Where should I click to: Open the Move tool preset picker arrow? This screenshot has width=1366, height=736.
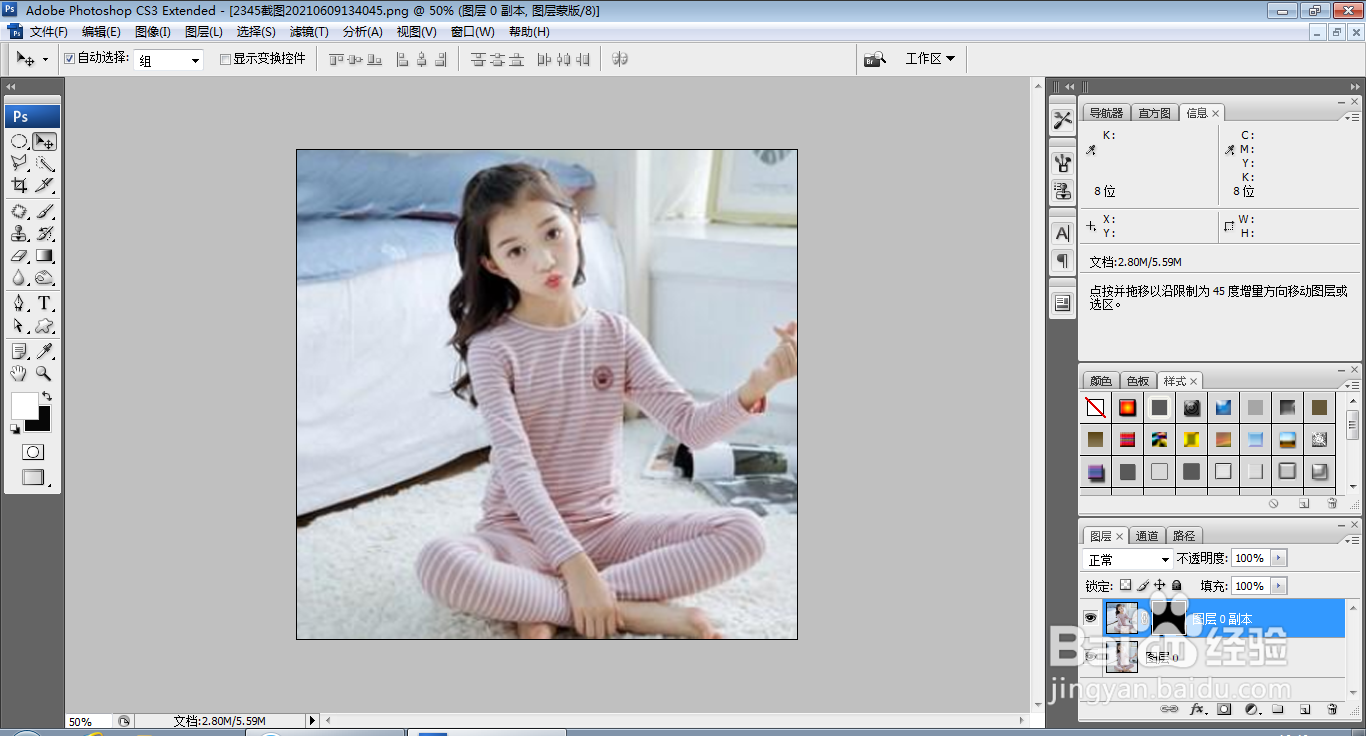pyautogui.click(x=45, y=60)
